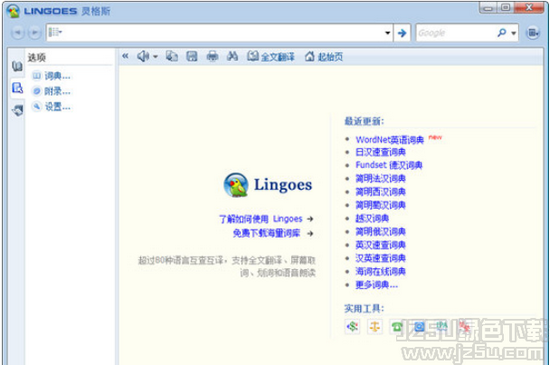550x365 pixels.
Task: Click the print icon in toolbar
Action: (212, 56)
